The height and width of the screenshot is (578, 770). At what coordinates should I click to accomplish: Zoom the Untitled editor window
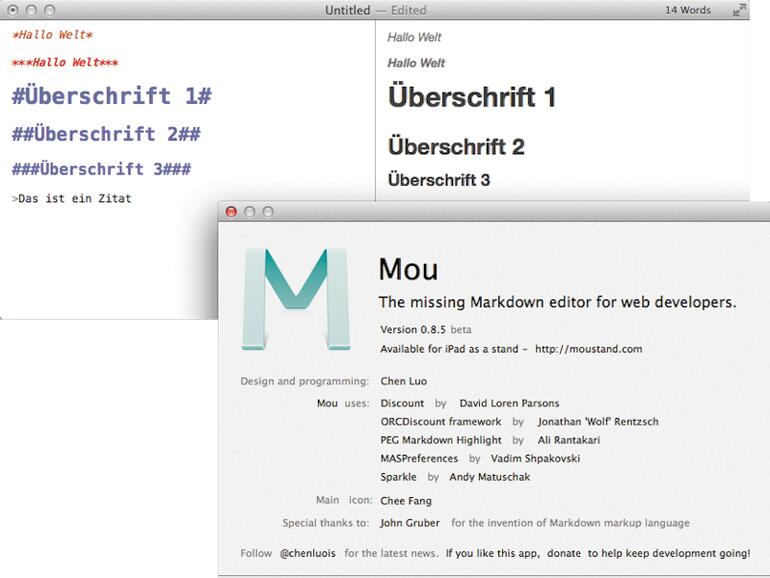point(50,10)
